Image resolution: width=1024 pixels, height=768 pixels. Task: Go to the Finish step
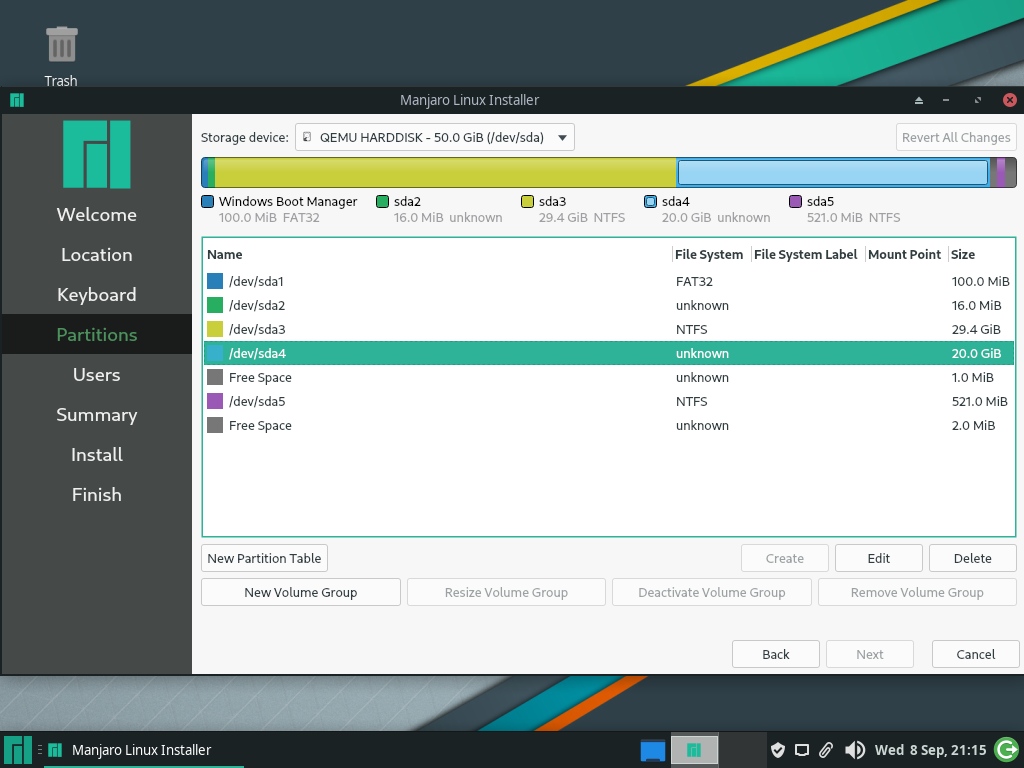click(97, 494)
